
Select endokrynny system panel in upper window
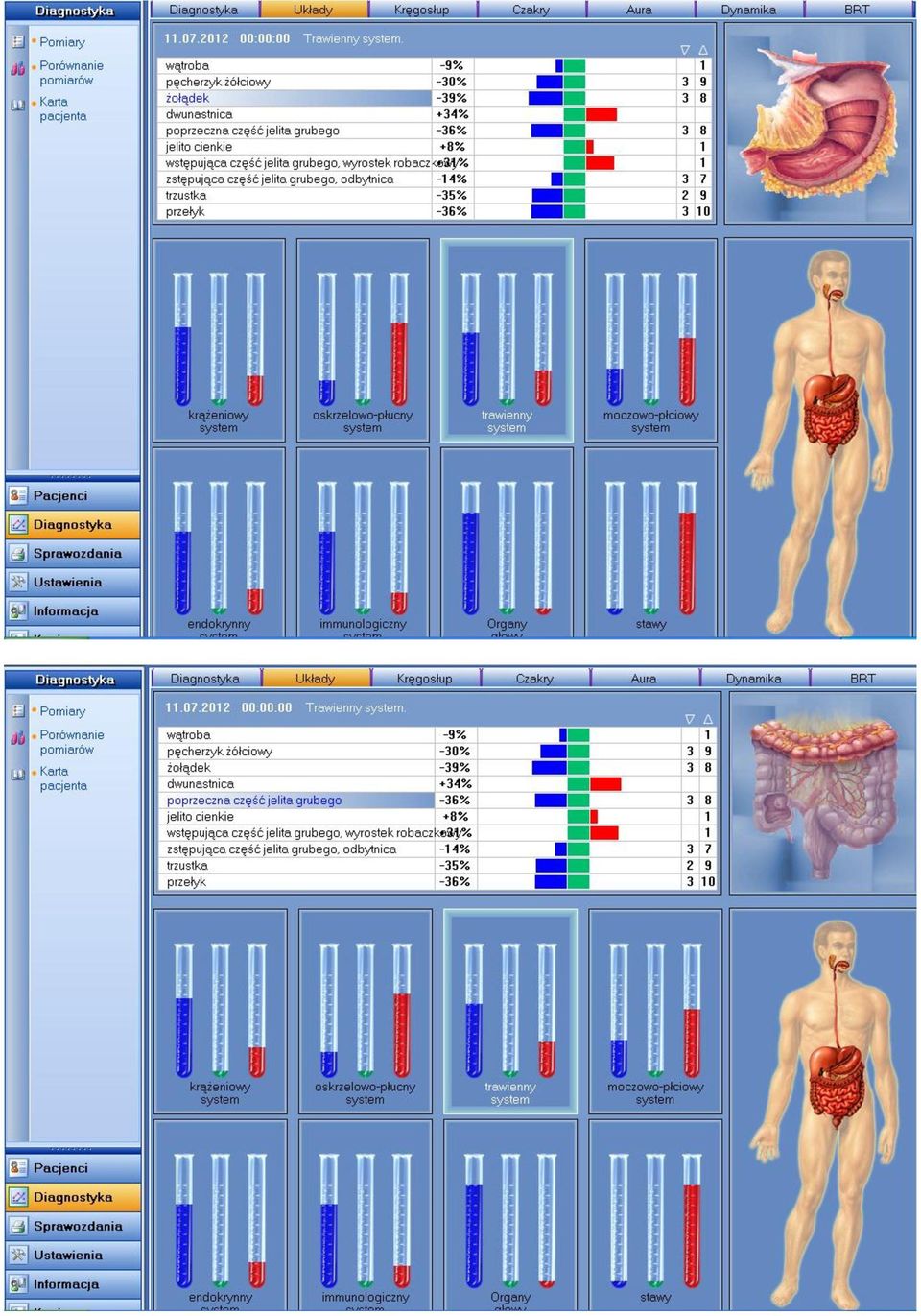pyautogui.click(x=219, y=542)
